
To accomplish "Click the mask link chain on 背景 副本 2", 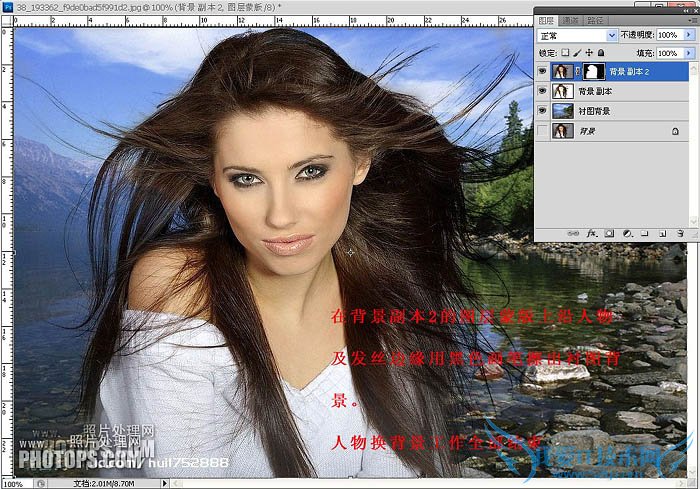I will click(x=578, y=71).
